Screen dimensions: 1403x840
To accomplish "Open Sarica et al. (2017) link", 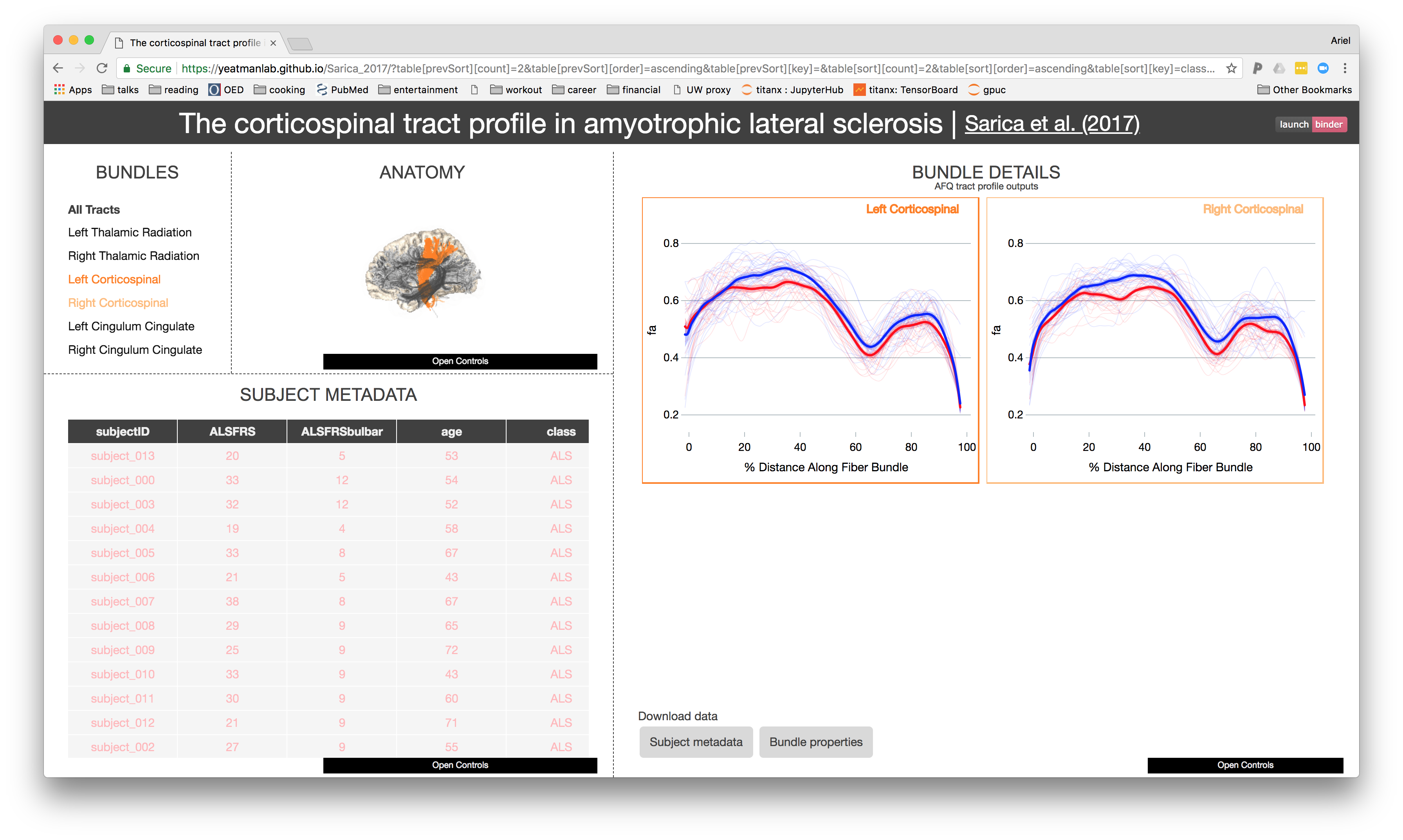I will pyautogui.click(x=1051, y=123).
